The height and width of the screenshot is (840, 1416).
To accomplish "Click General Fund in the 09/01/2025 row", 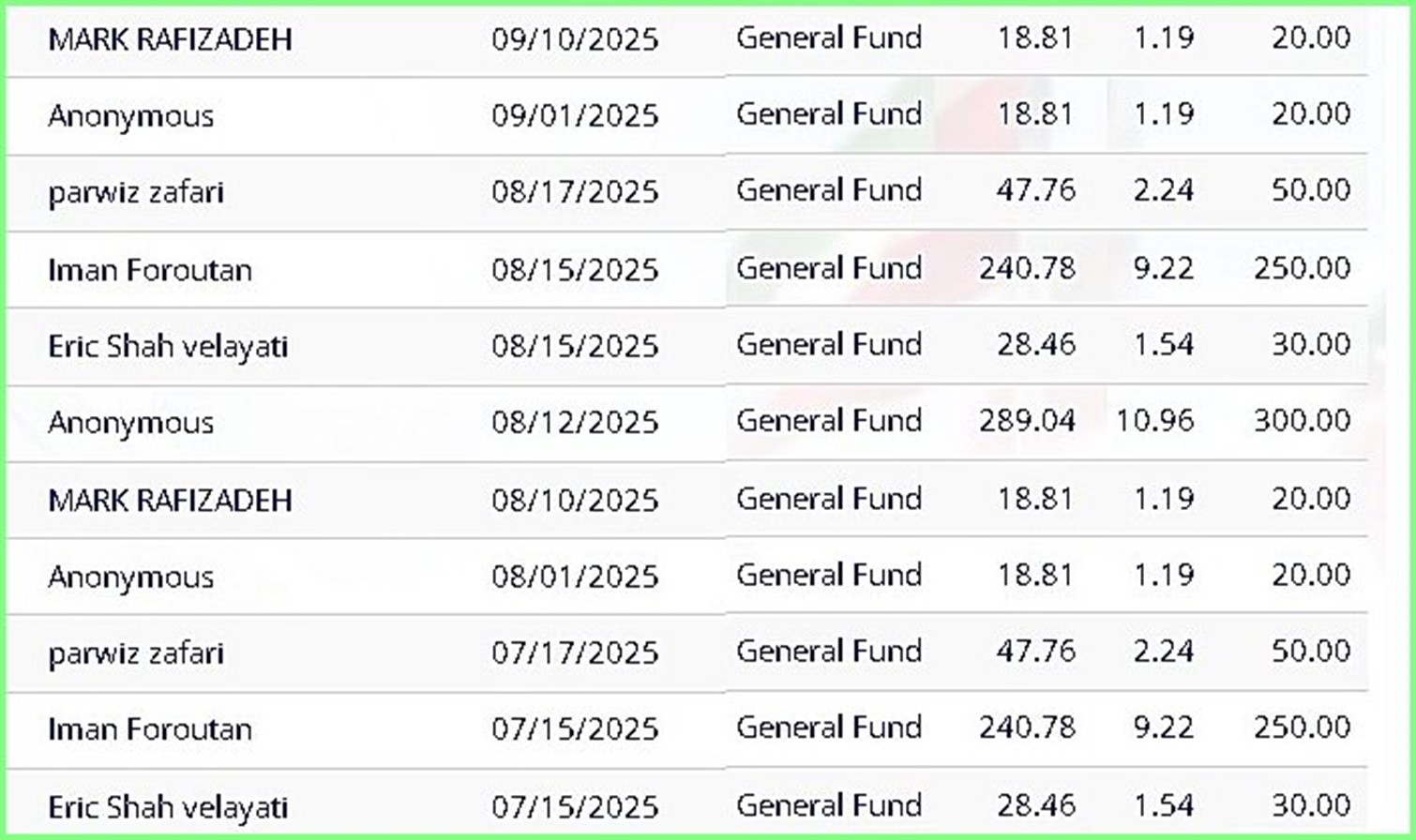I will [829, 113].
